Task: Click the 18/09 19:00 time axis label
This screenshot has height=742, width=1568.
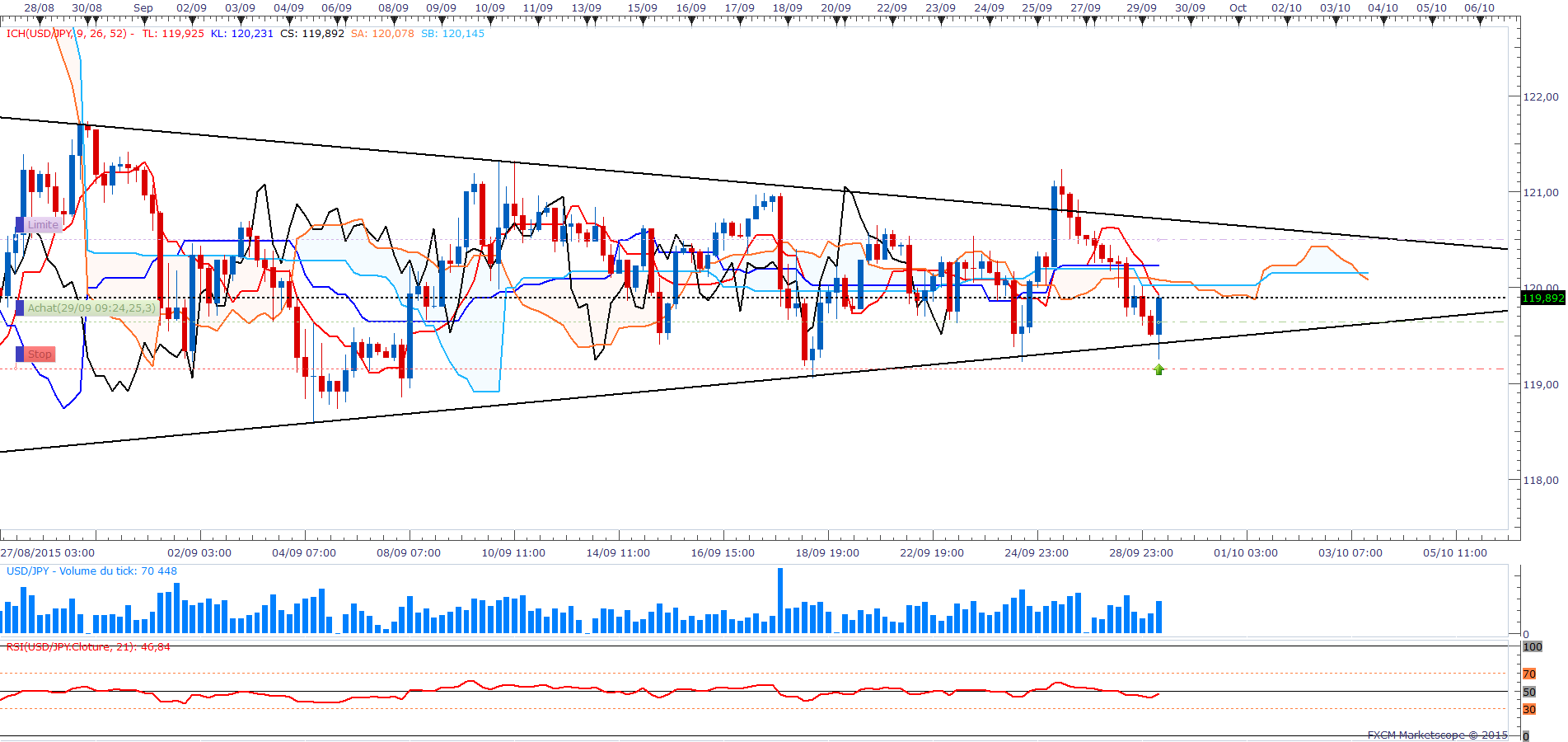Action: tap(827, 553)
